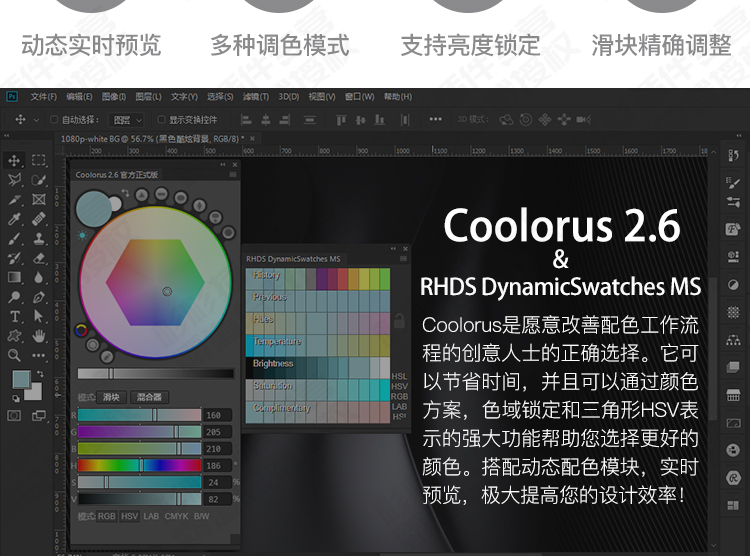Switch Coolorus sliders to RGB mode
The height and width of the screenshot is (556, 750).
click(x=107, y=516)
